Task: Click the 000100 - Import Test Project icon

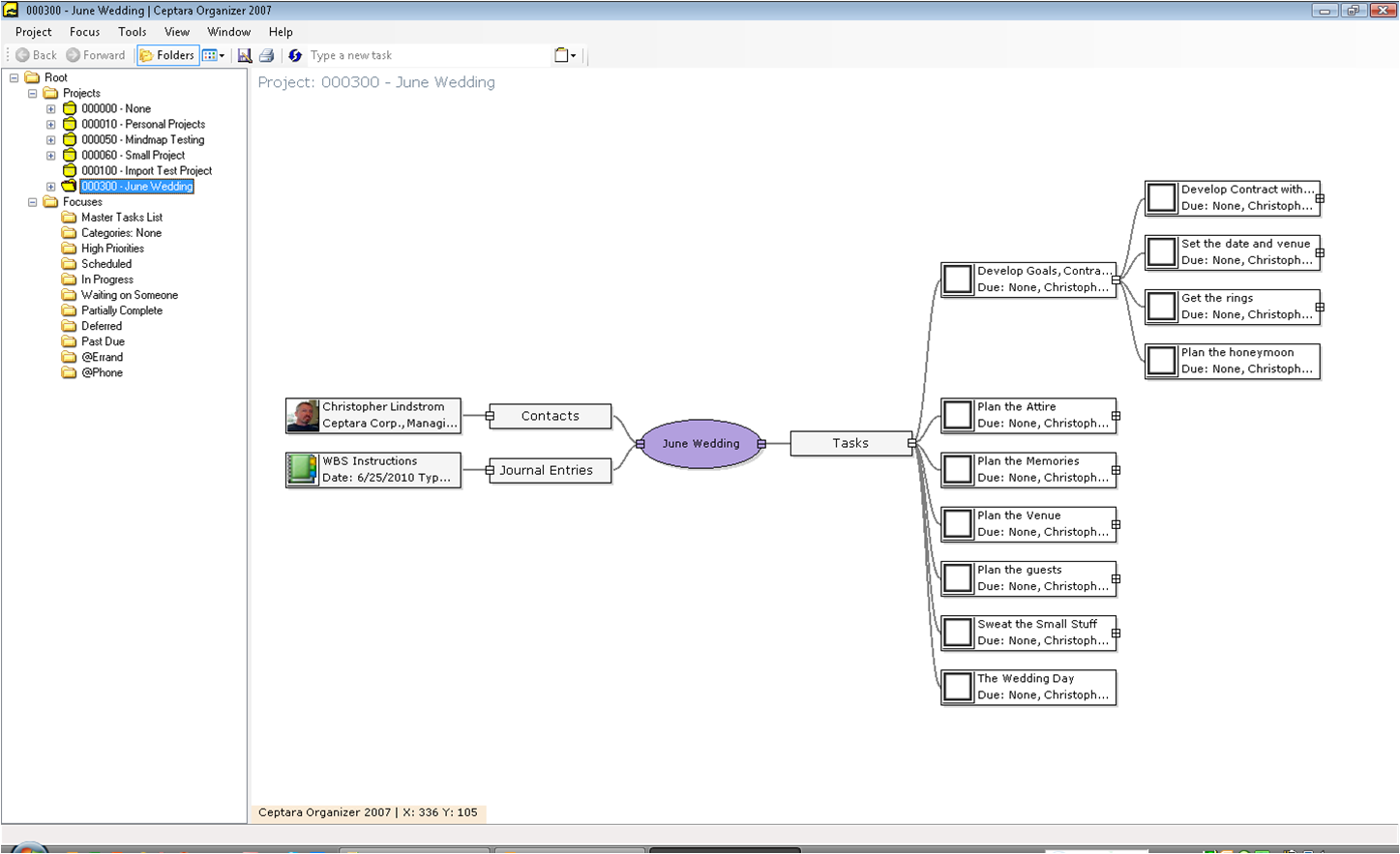Action: pos(70,170)
